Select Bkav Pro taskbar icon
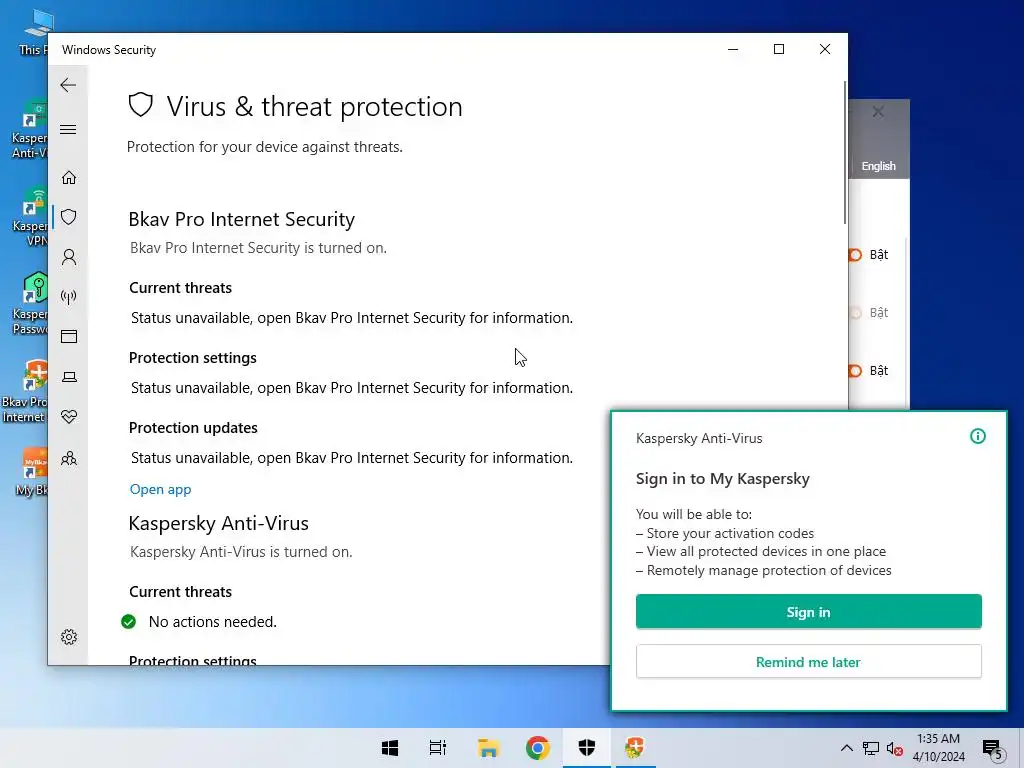 point(634,748)
